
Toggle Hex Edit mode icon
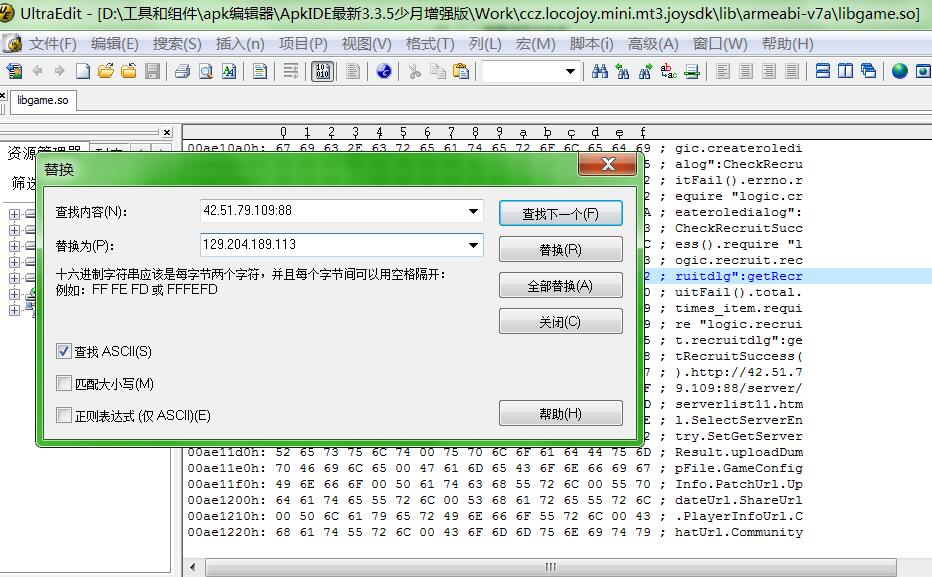tap(322, 71)
